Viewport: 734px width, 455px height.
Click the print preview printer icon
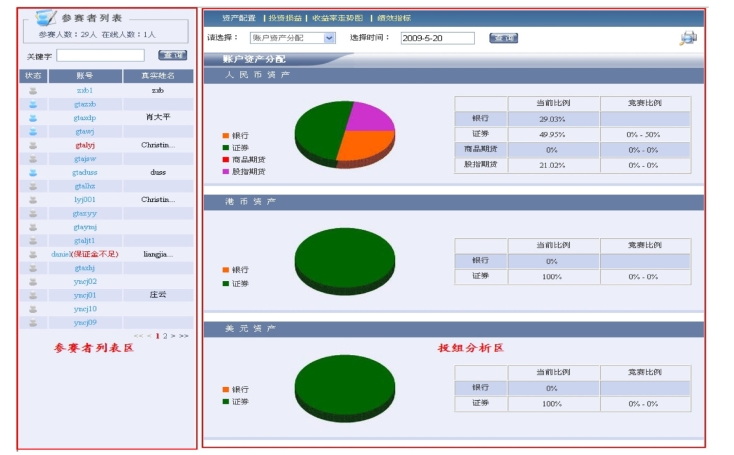tap(688, 37)
